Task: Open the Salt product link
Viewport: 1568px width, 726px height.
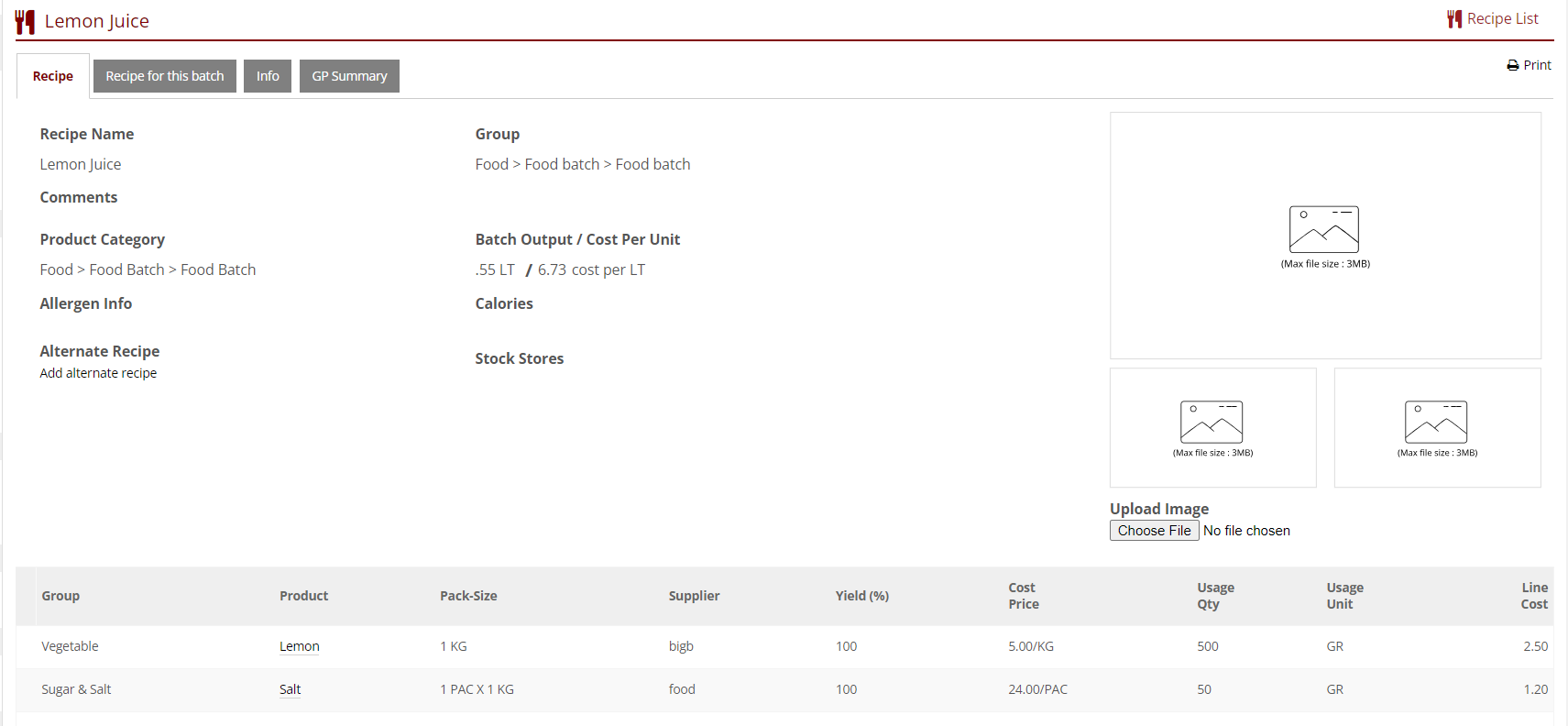Action: (290, 689)
